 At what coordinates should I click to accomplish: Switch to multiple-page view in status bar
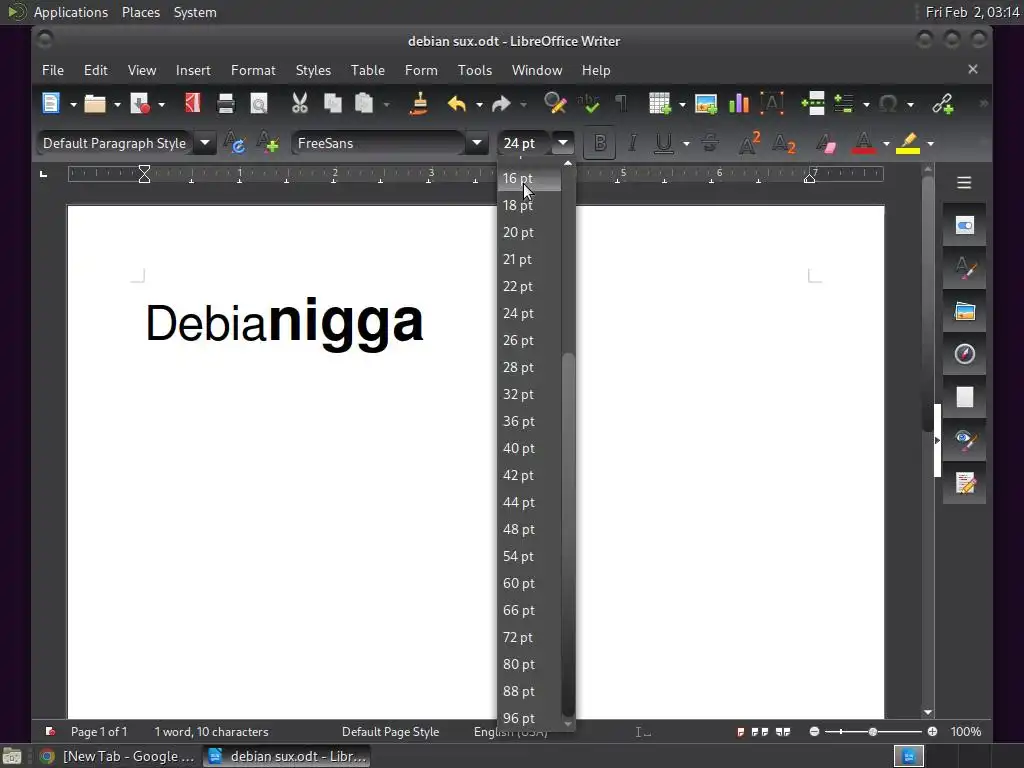coord(760,732)
